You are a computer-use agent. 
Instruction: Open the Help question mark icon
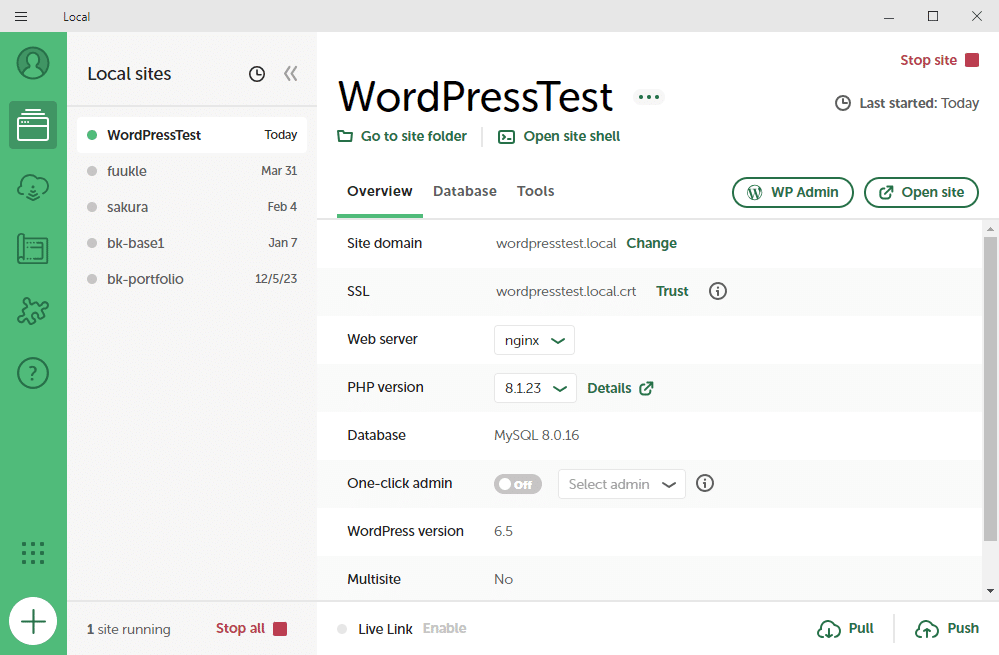click(x=33, y=373)
